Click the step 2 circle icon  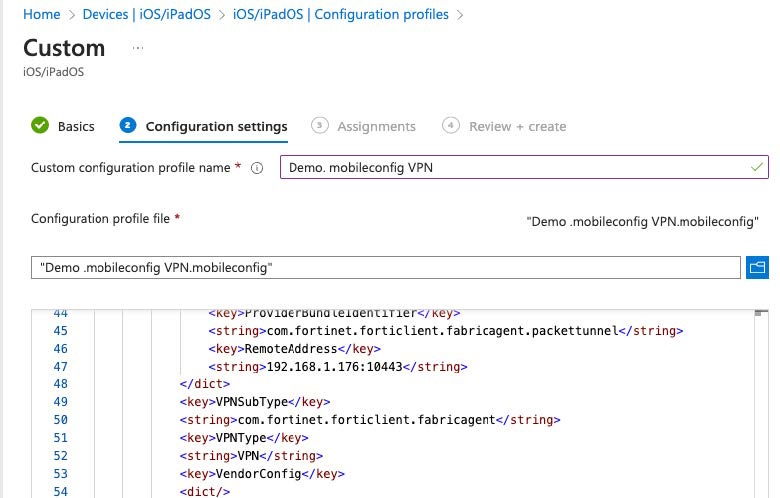pos(127,126)
